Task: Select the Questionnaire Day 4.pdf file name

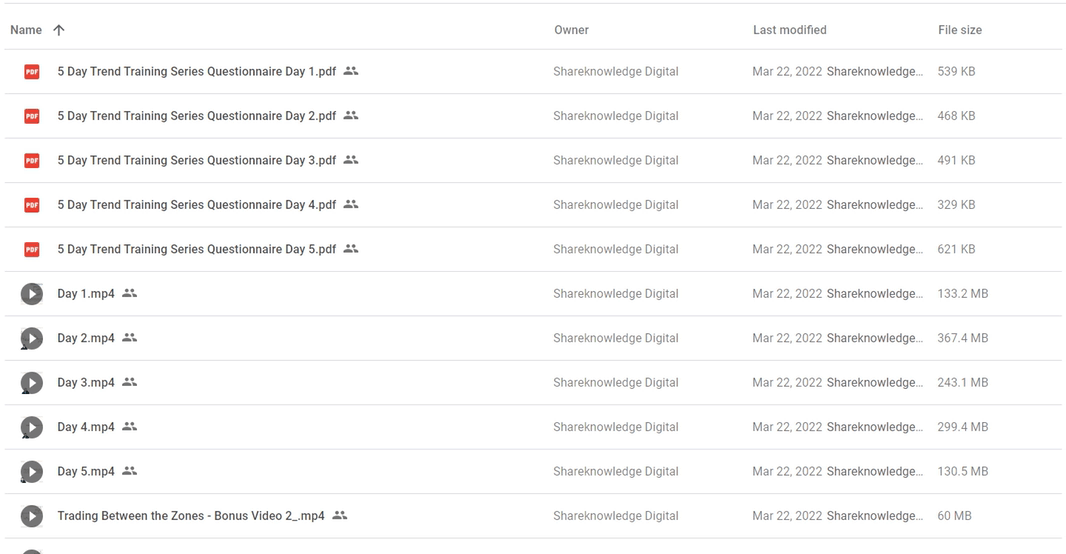Action: (x=196, y=205)
